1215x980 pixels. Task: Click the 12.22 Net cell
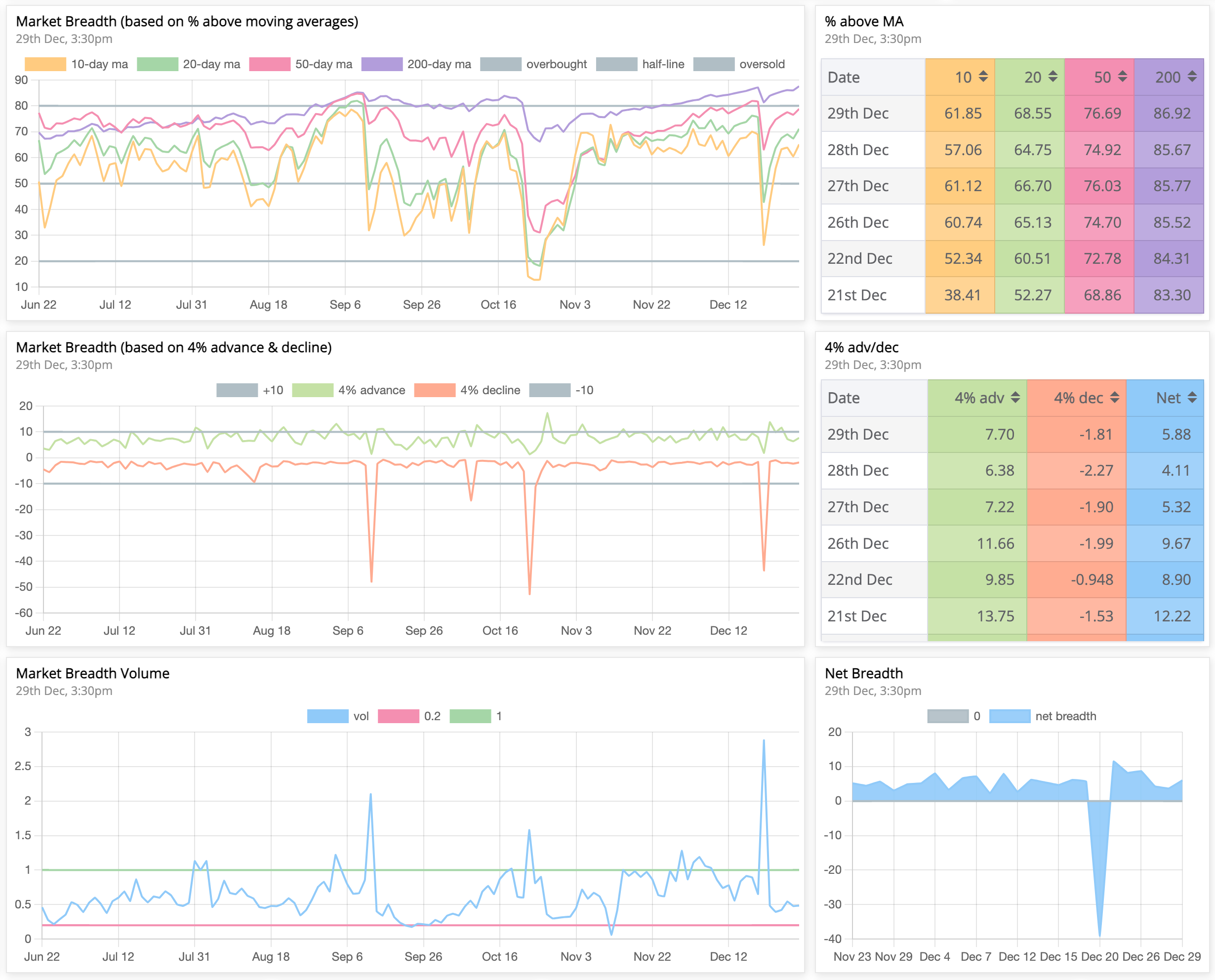(1165, 616)
